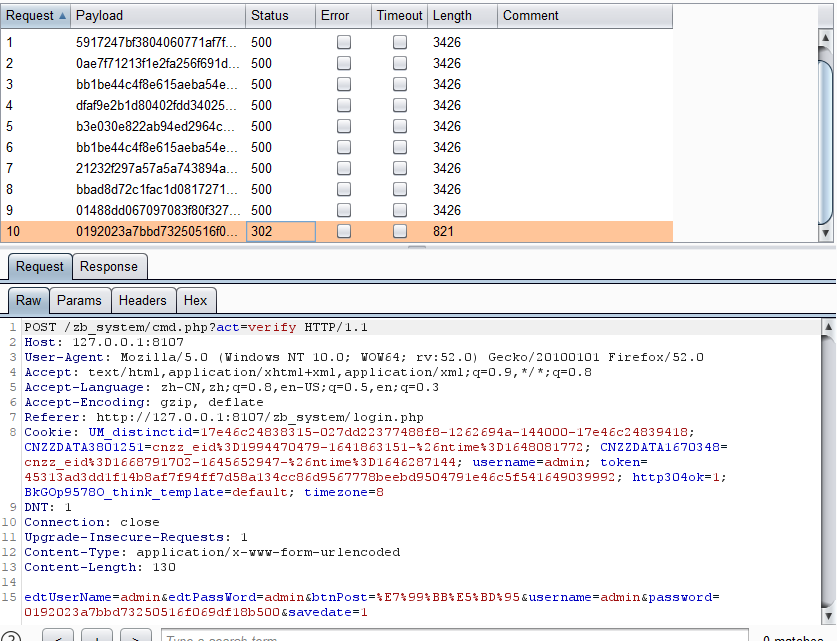Click the Accept-Encoding: gzip, deflate line

click(144, 402)
